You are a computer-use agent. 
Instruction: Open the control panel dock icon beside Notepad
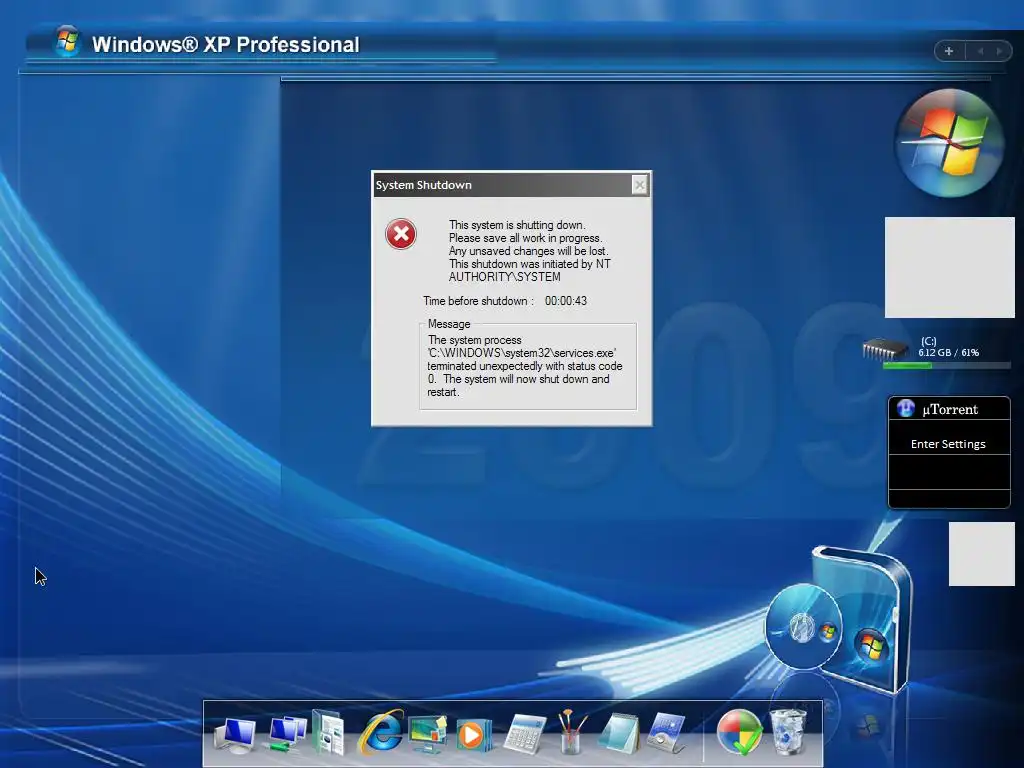[666, 733]
